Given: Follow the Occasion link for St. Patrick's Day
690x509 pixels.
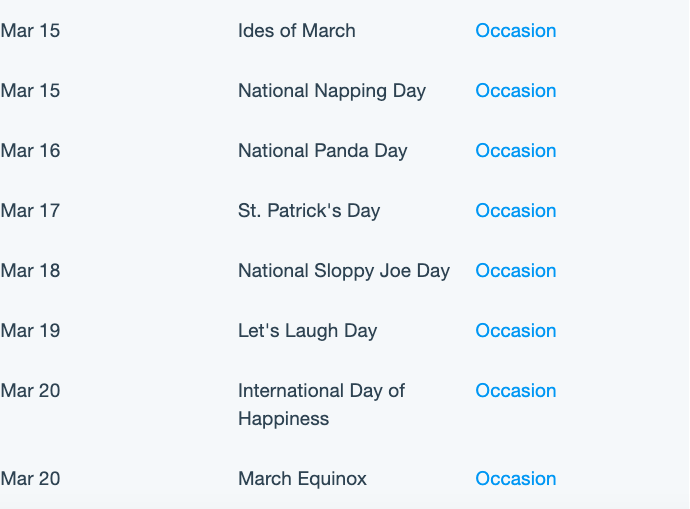Looking at the screenshot, I should 516,210.
